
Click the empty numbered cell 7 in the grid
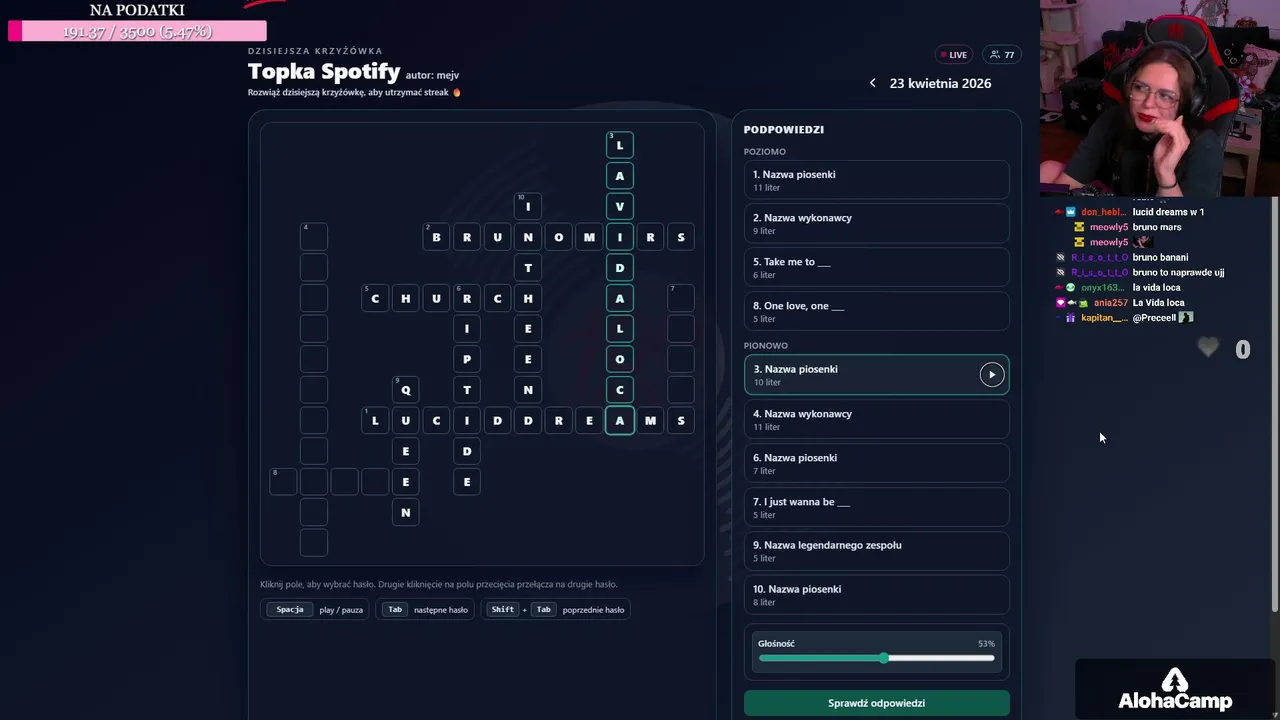coord(681,298)
